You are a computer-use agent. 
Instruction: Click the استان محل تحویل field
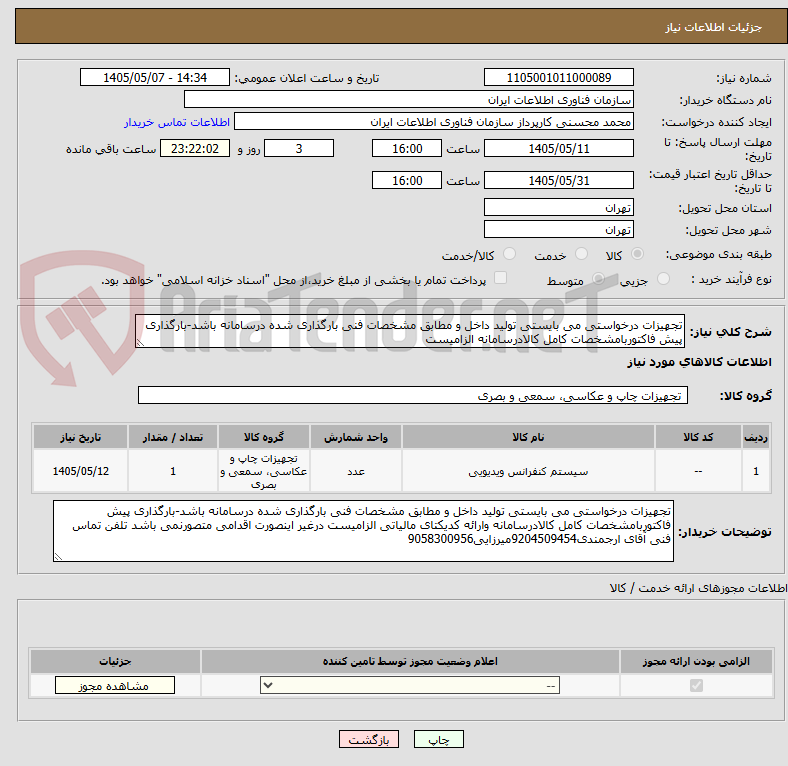558,208
